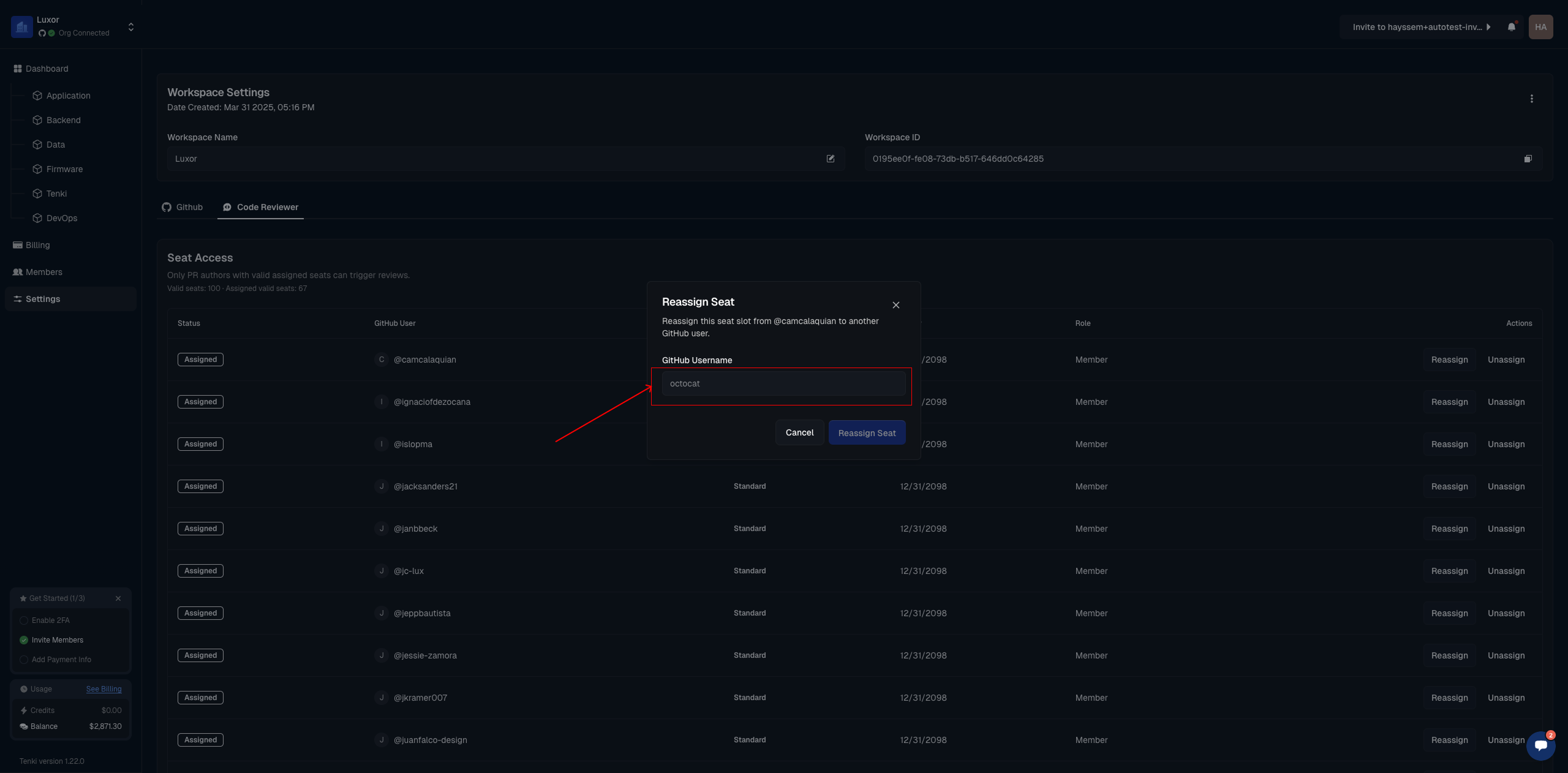Open the Dashboard section in sidebar
The image size is (1568, 773).
pos(47,69)
